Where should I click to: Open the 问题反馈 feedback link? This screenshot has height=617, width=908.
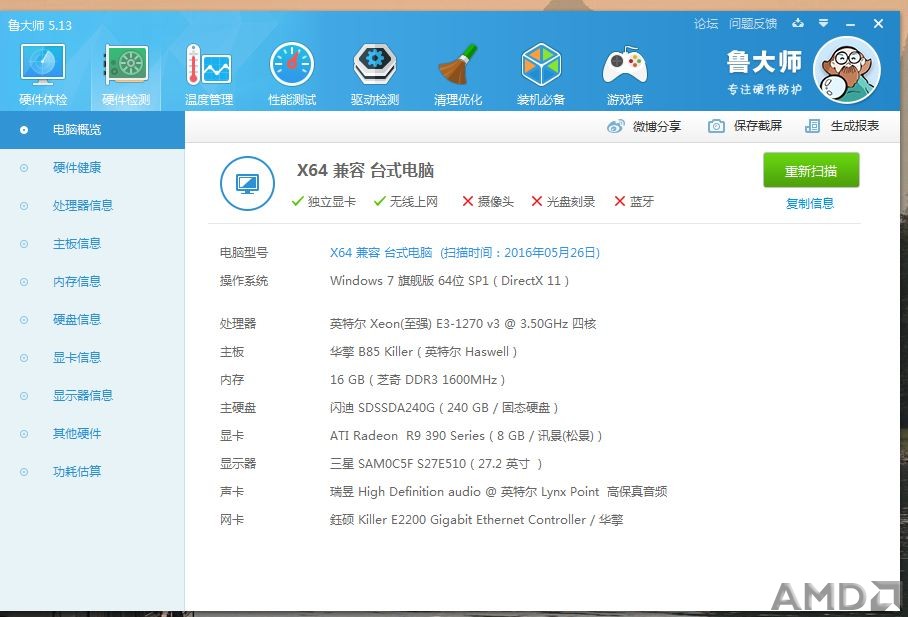pos(752,24)
